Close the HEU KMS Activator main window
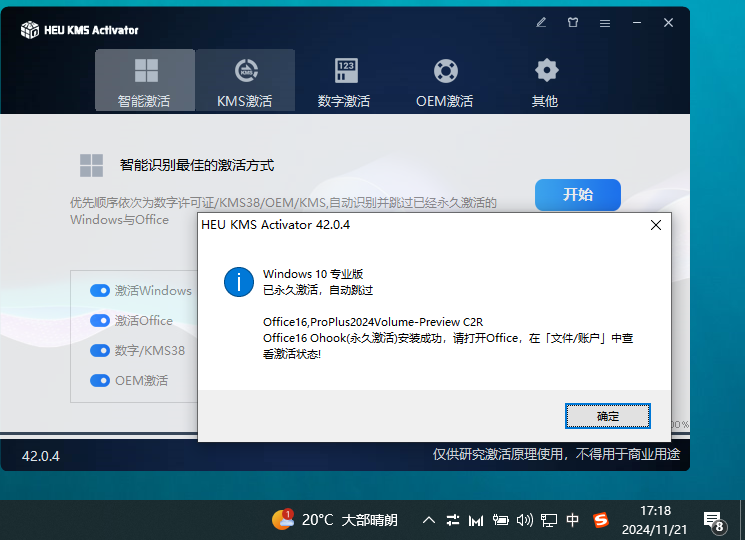The width and height of the screenshot is (745, 540). [x=669, y=22]
